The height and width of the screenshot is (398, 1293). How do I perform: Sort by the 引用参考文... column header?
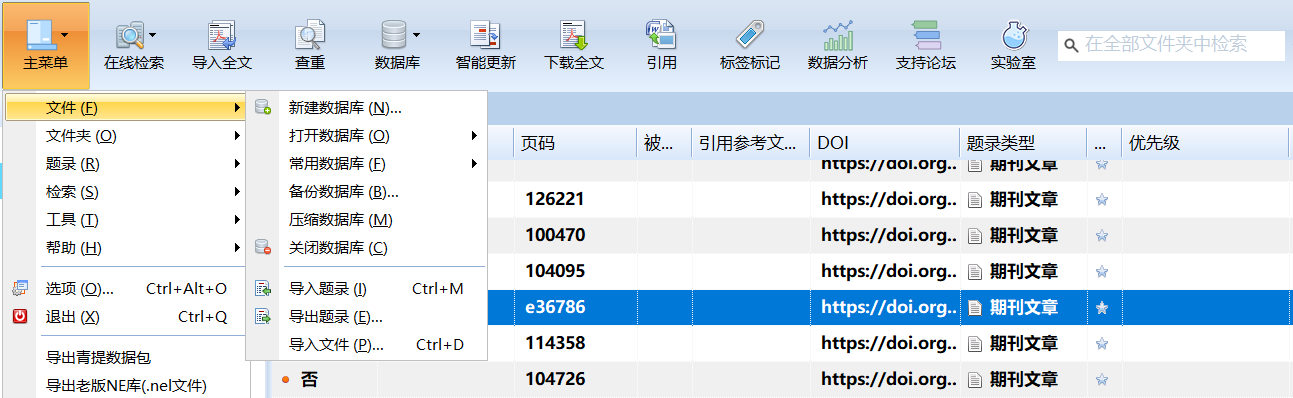(x=750, y=143)
